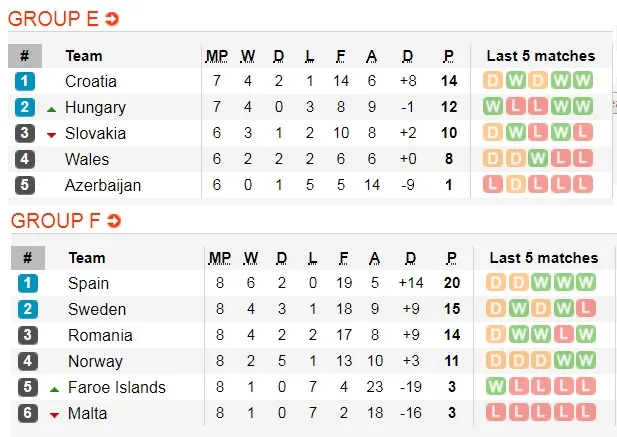The height and width of the screenshot is (437, 617).
Task: Click Croatia's rank 1 badge
Action: 25,81
